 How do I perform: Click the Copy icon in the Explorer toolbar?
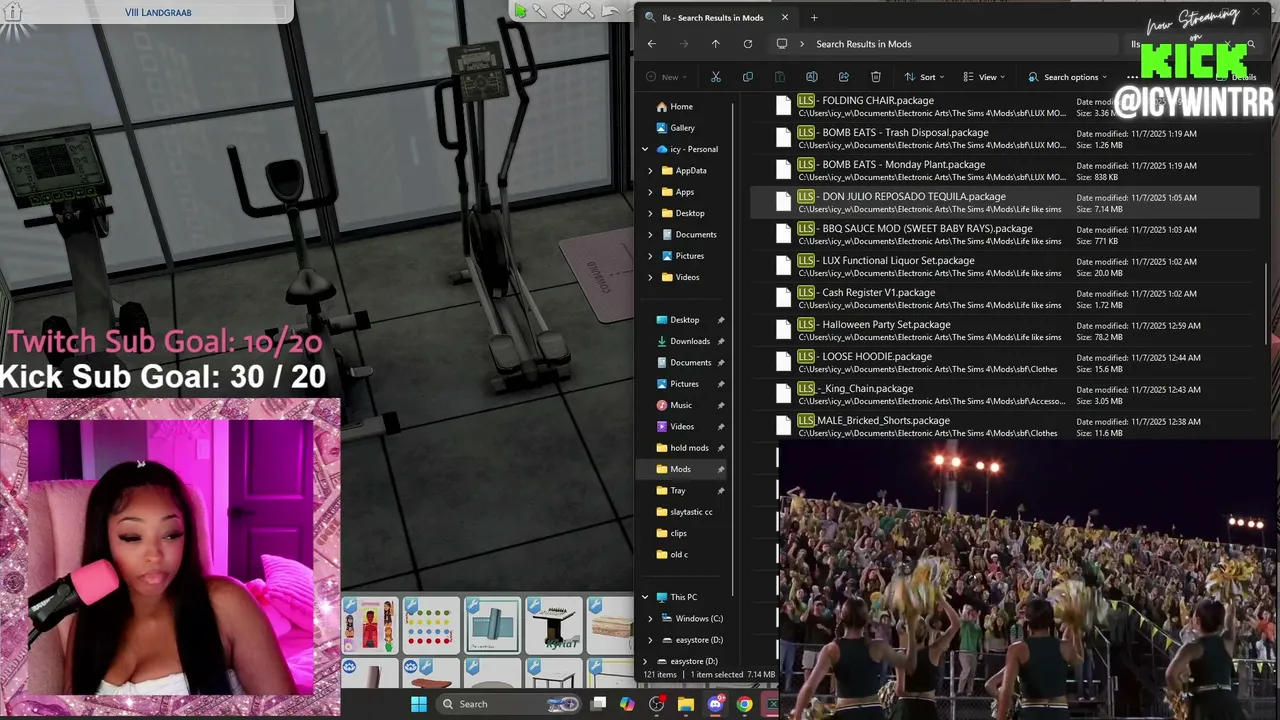click(x=747, y=77)
